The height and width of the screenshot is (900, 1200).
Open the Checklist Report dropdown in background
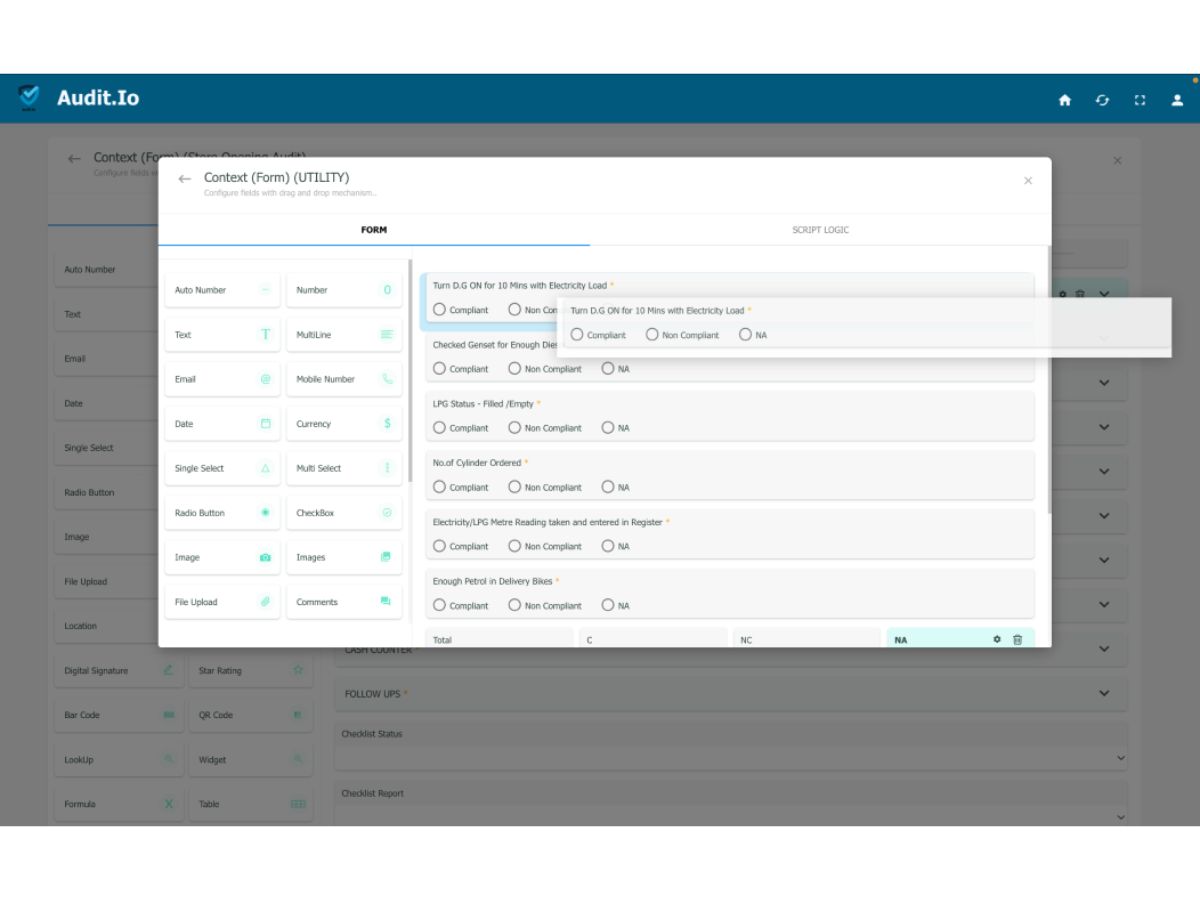(x=731, y=817)
